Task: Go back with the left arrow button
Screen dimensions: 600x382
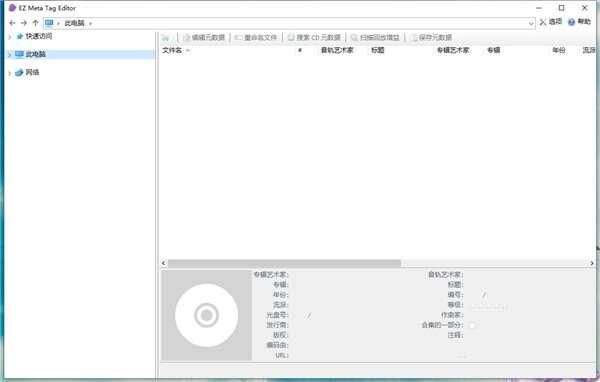Action: coord(12,23)
